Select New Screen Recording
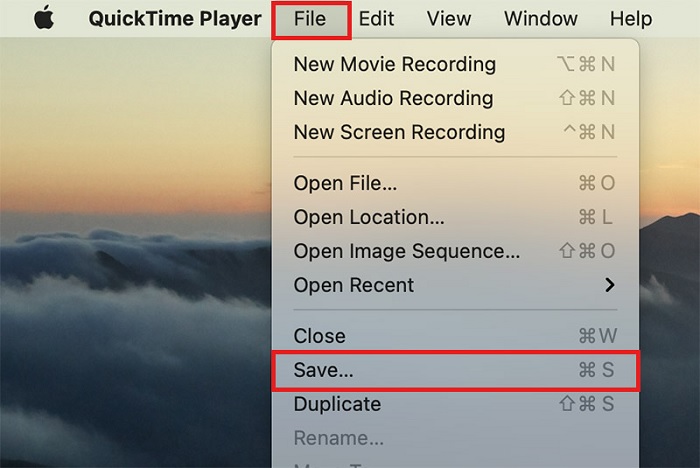This screenshot has width=700, height=468. pyautogui.click(x=399, y=132)
